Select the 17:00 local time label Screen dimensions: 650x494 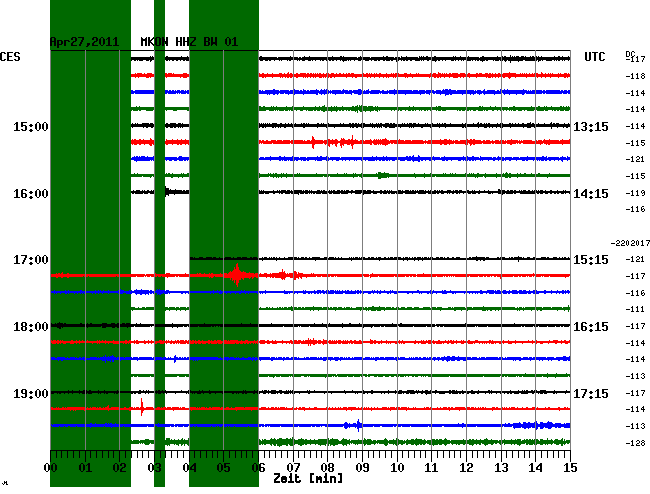[31, 260]
